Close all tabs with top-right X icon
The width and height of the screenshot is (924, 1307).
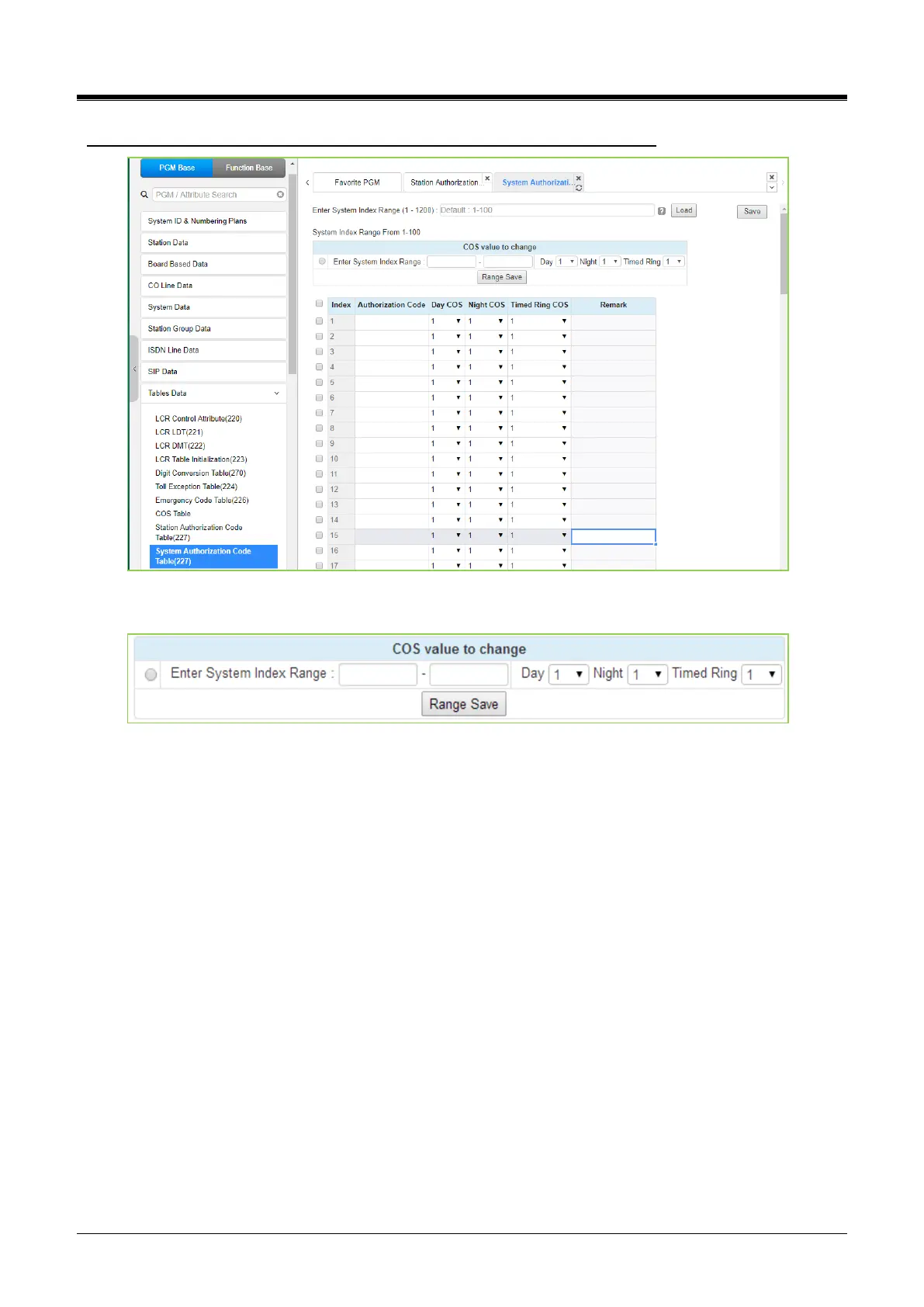pos(772,177)
